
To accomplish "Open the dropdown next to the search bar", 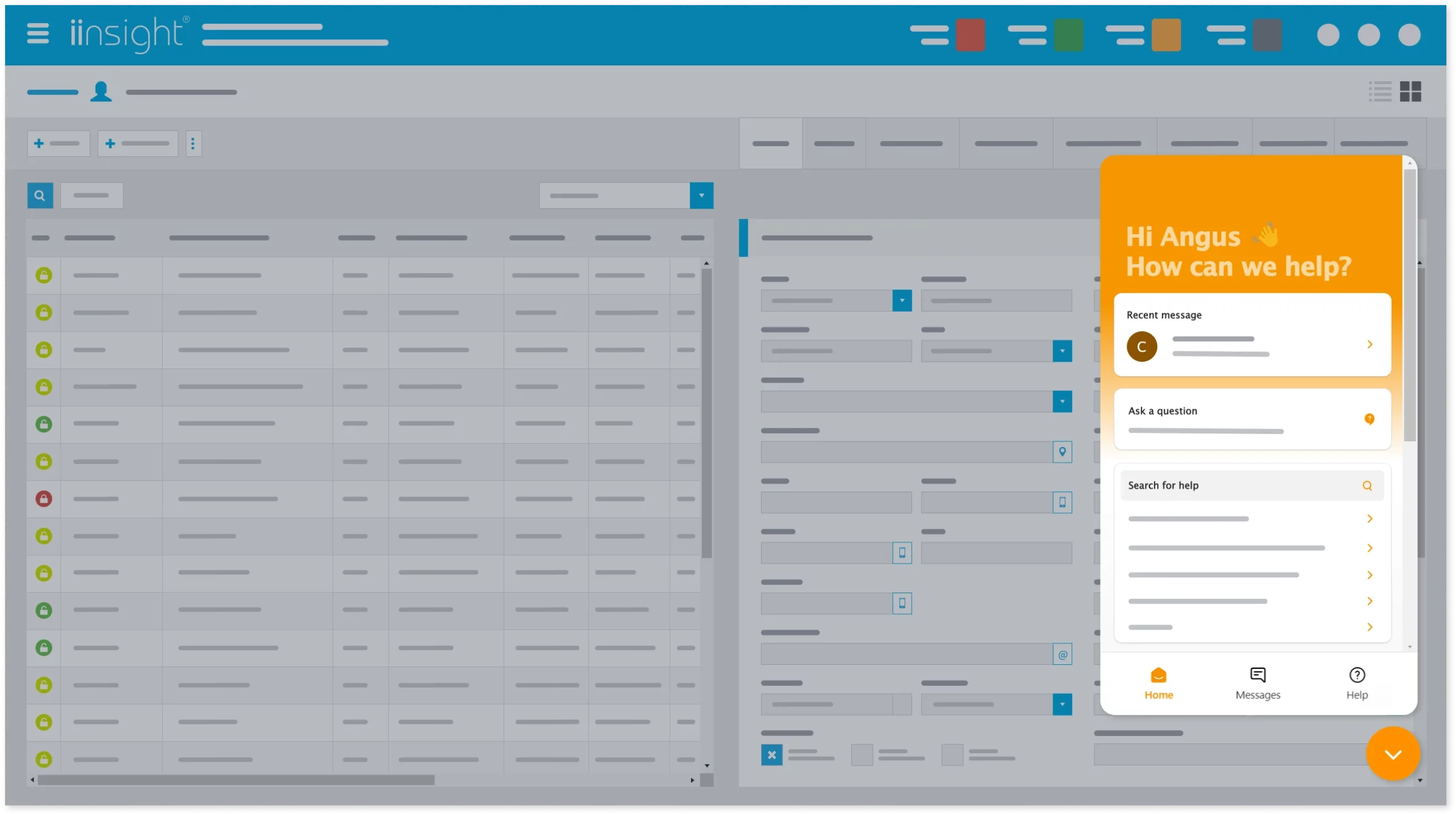I will (701, 195).
